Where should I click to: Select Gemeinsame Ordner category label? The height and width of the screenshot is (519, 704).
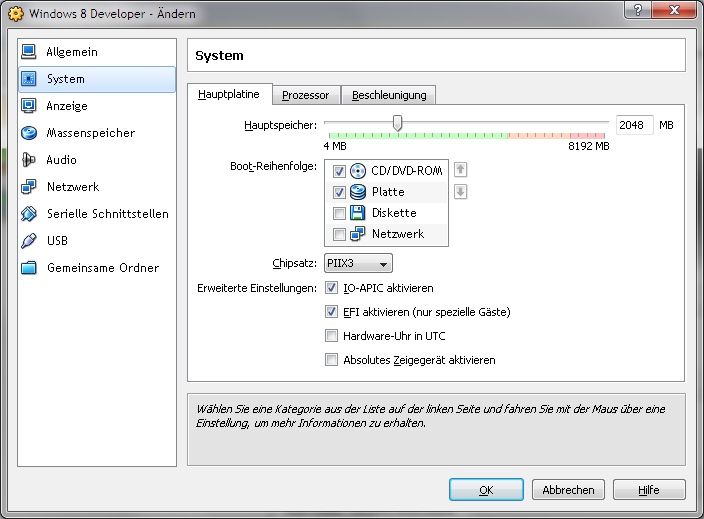tap(103, 268)
